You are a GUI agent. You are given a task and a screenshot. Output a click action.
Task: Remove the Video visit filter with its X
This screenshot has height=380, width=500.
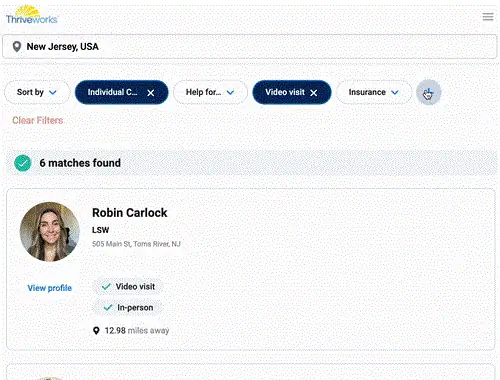314,93
